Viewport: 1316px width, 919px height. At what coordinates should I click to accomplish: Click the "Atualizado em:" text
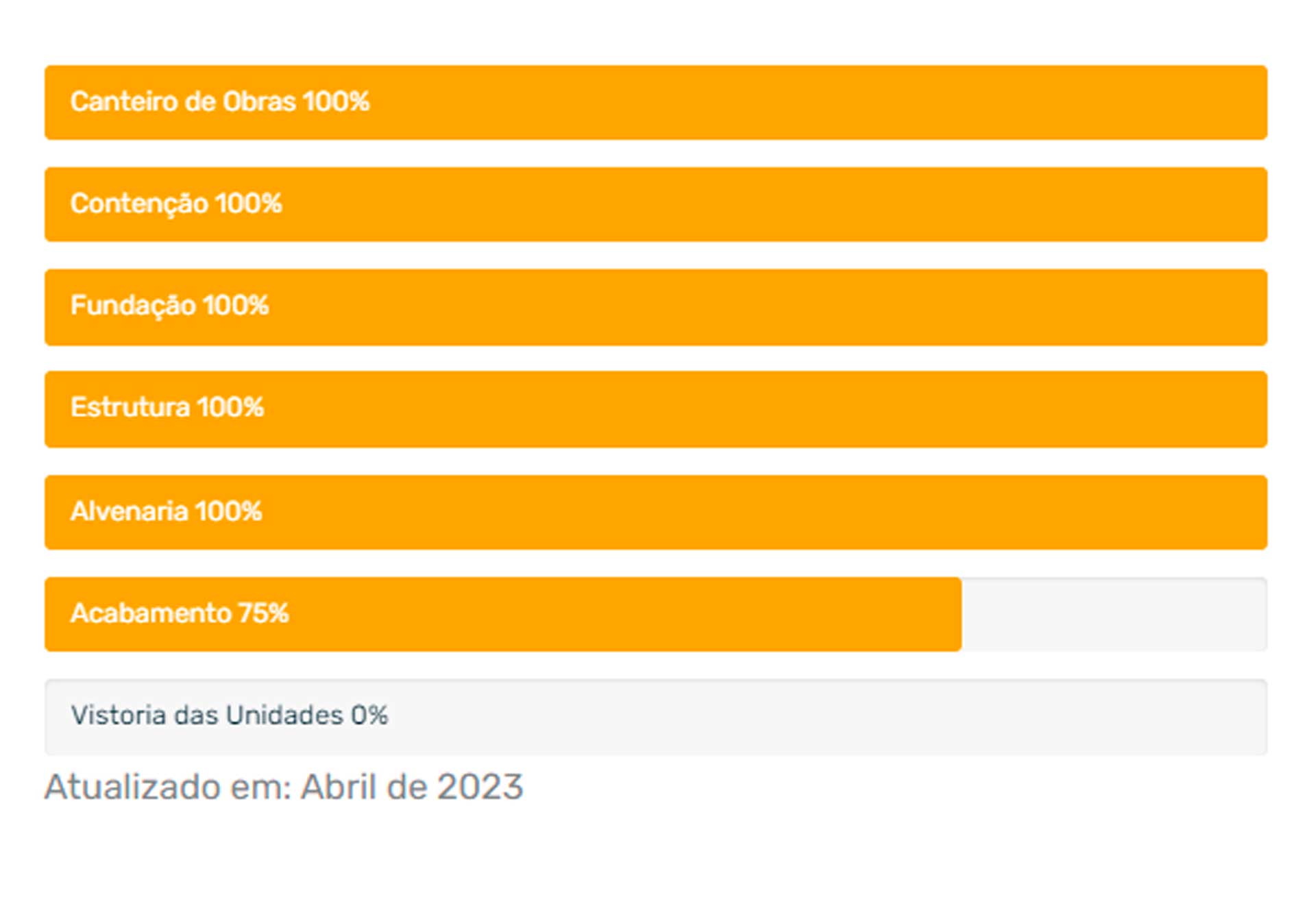point(168,787)
